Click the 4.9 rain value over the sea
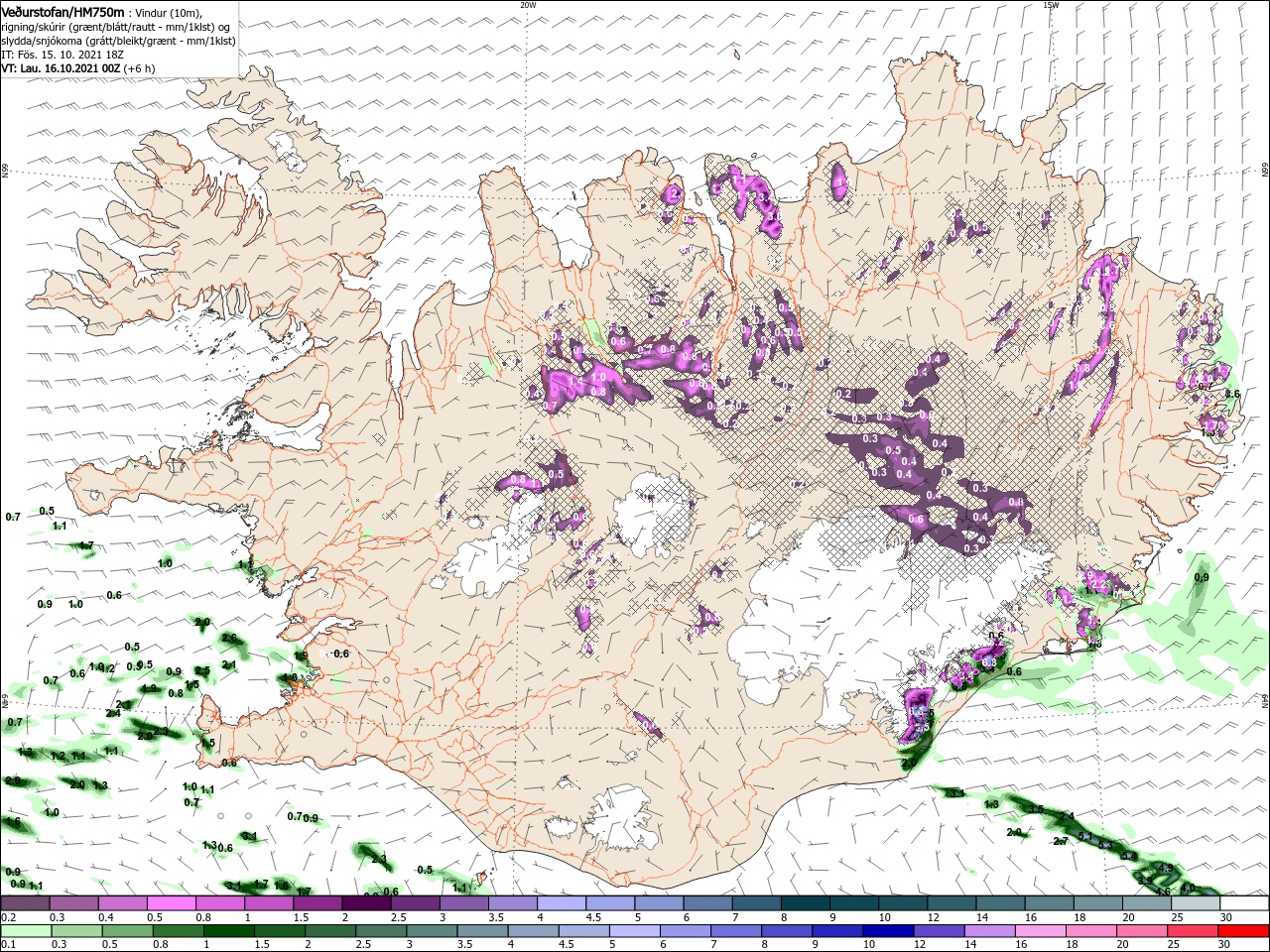The image size is (1270, 952). pyautogui.click(x=1166, y=869)
